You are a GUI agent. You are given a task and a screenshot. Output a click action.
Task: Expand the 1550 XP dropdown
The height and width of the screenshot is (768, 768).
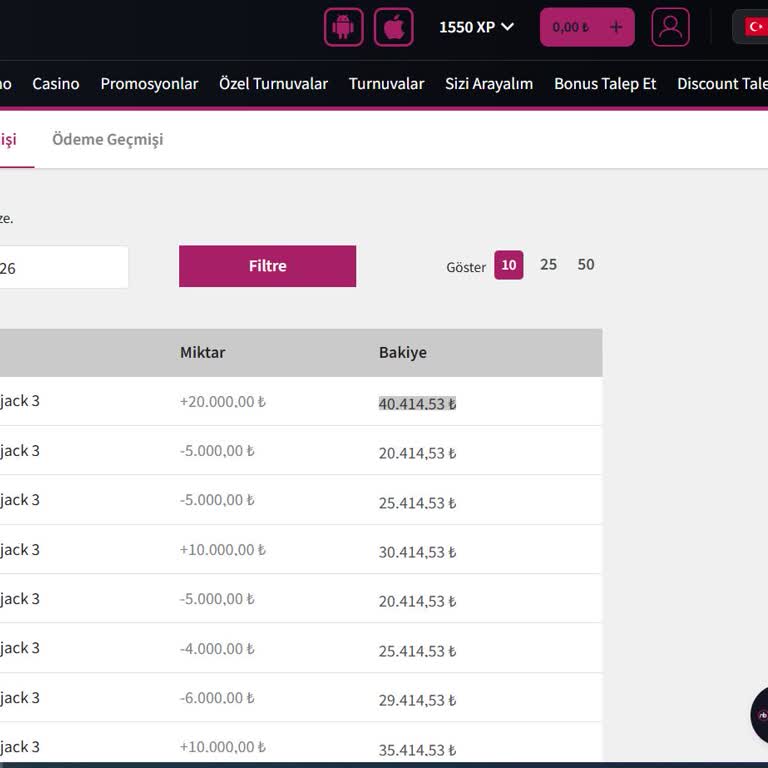pos(476,27)
